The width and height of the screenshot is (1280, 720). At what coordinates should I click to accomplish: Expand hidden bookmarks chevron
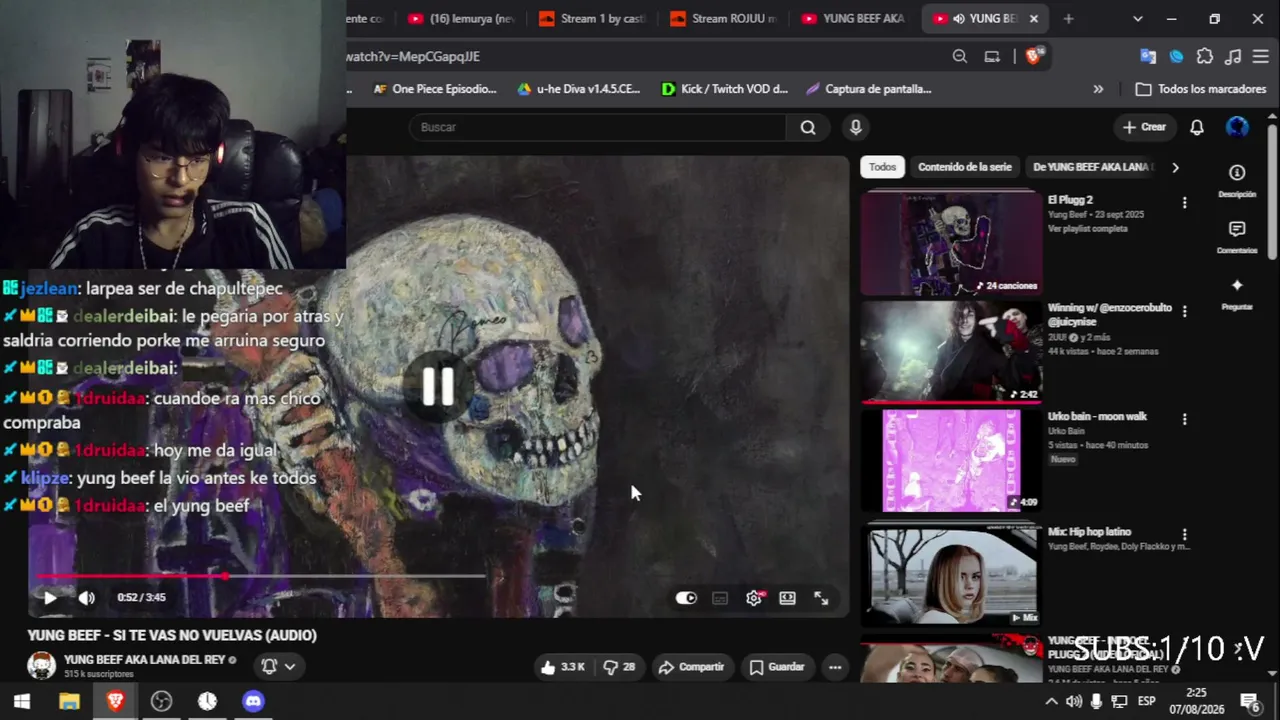pos(1098,89)
